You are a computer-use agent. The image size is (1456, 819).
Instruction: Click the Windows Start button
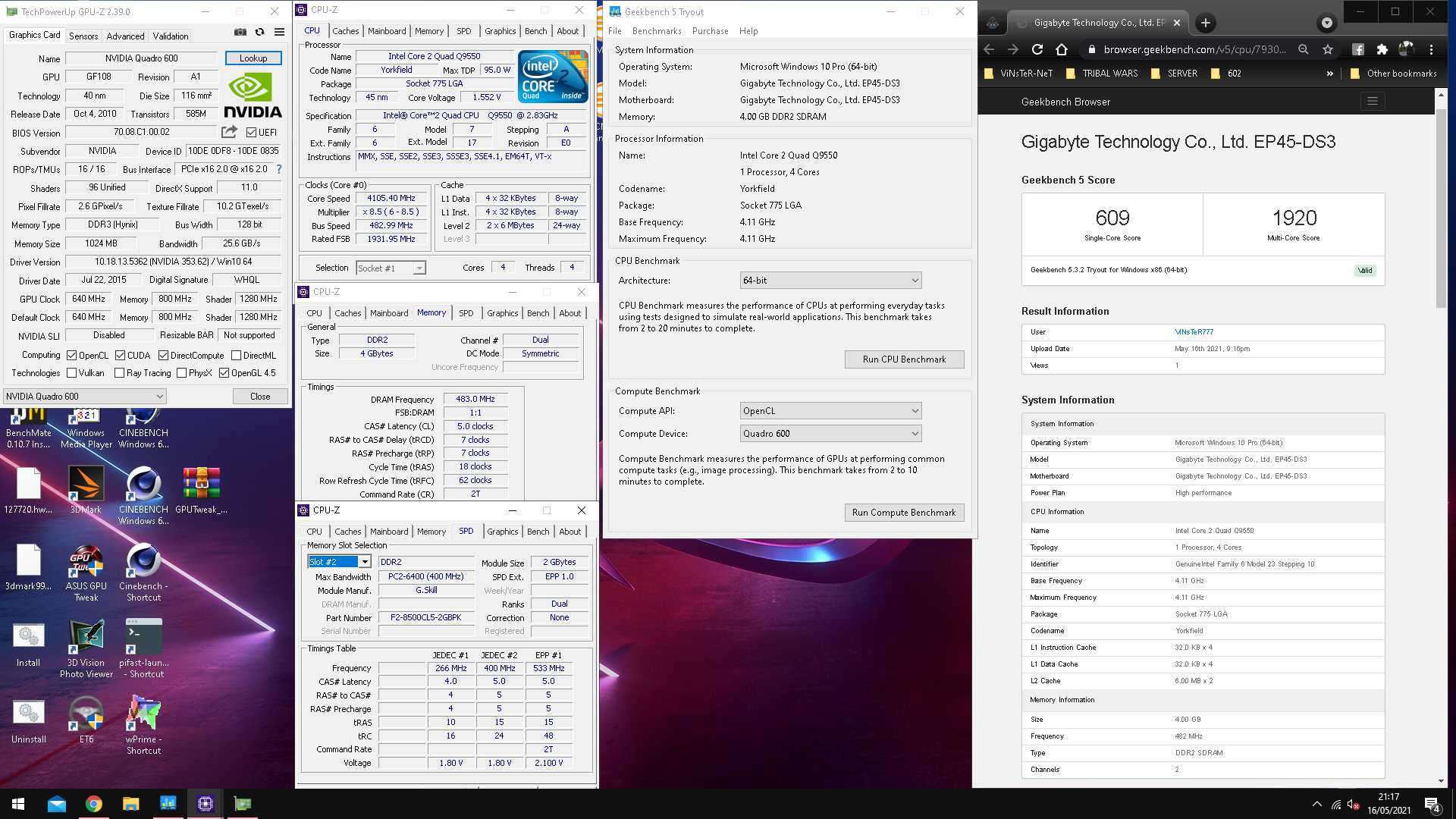[18, 804]
